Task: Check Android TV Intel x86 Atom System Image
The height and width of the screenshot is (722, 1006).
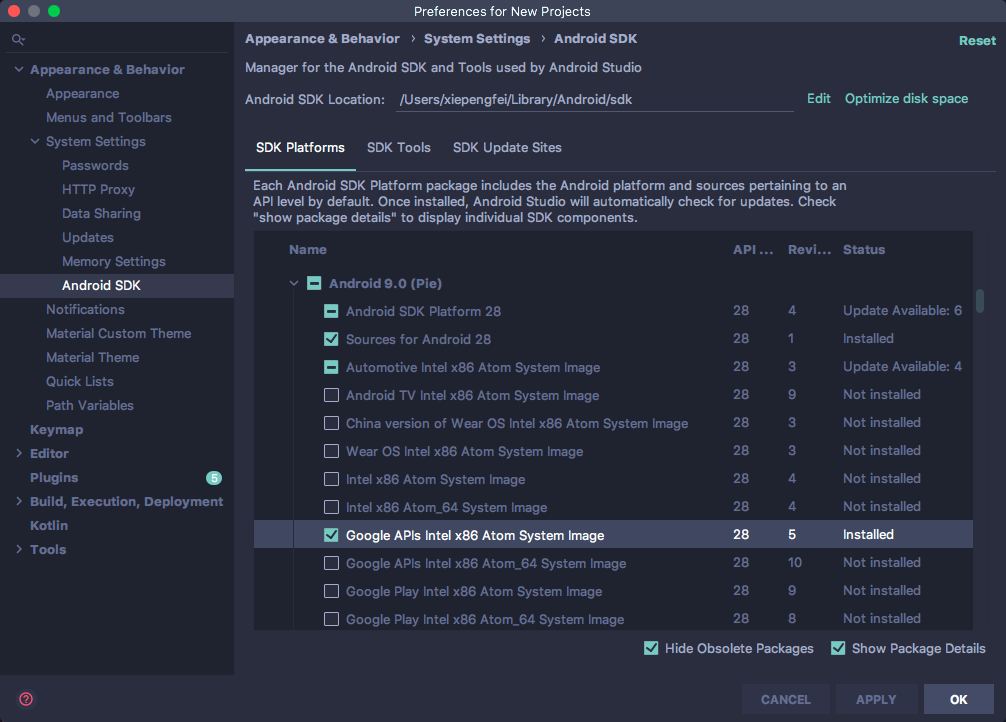Action: click(331, 395)
